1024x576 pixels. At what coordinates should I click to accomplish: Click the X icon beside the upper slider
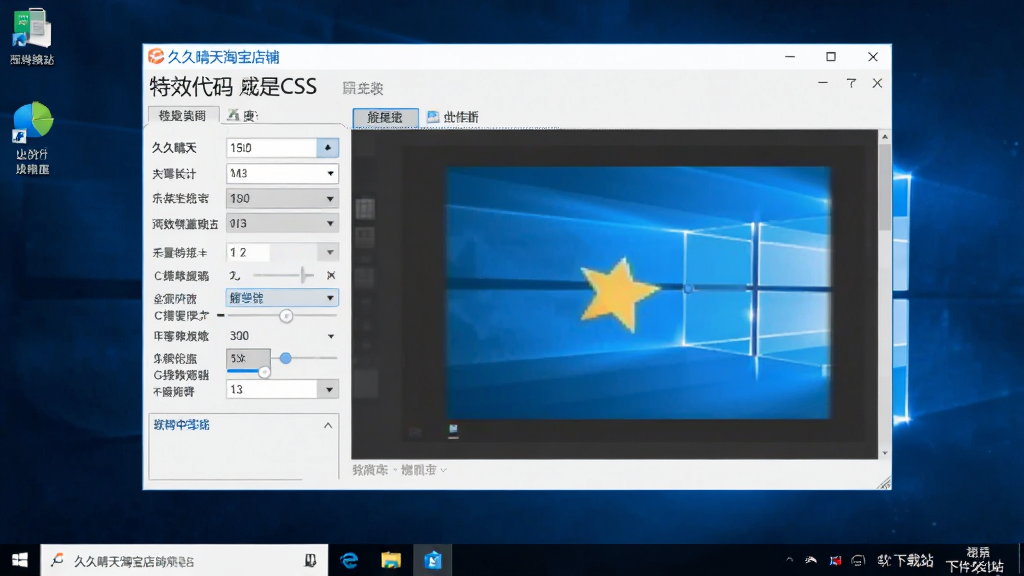tap(331, 276)
